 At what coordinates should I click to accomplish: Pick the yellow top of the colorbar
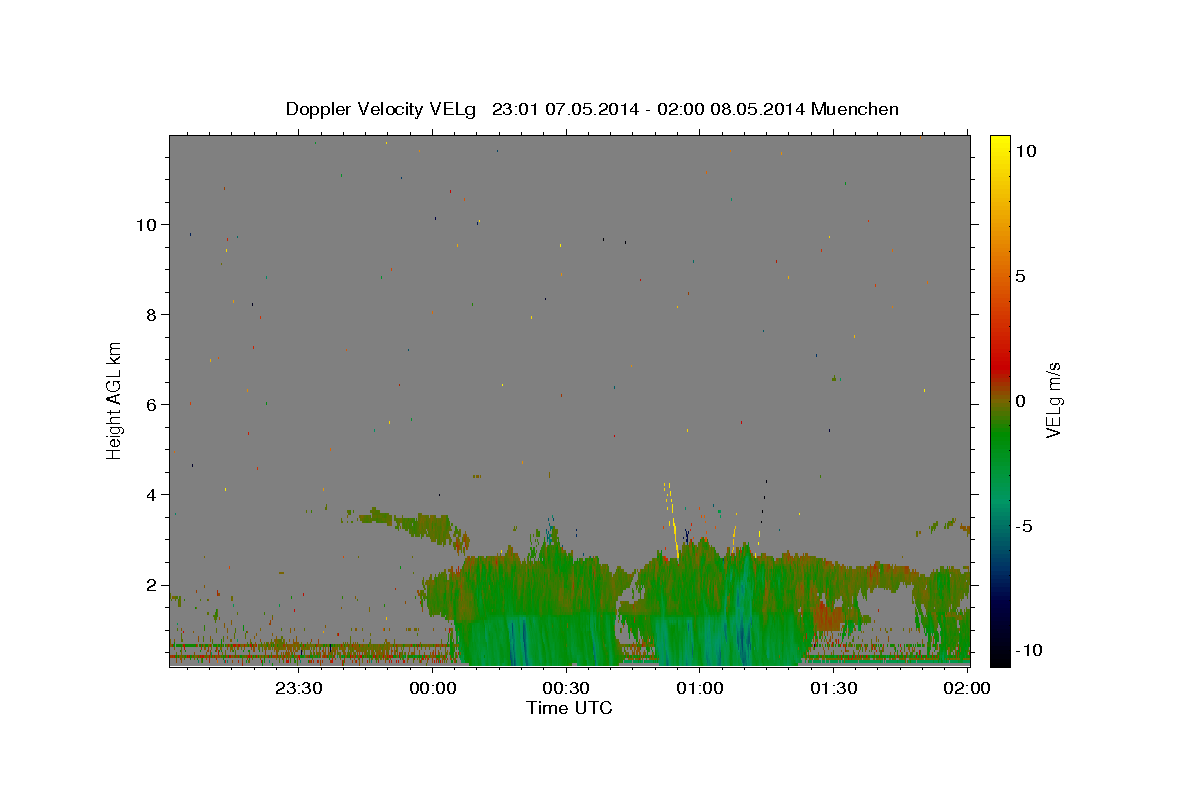point(999,142)
